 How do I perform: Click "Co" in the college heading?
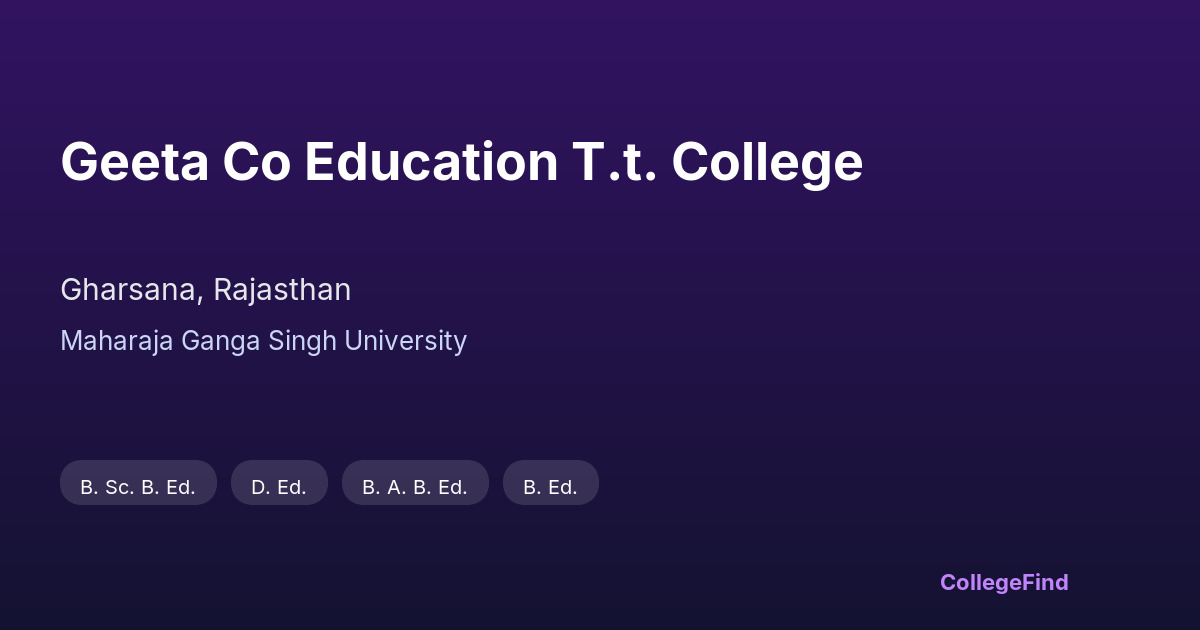[x=256, y=162]
